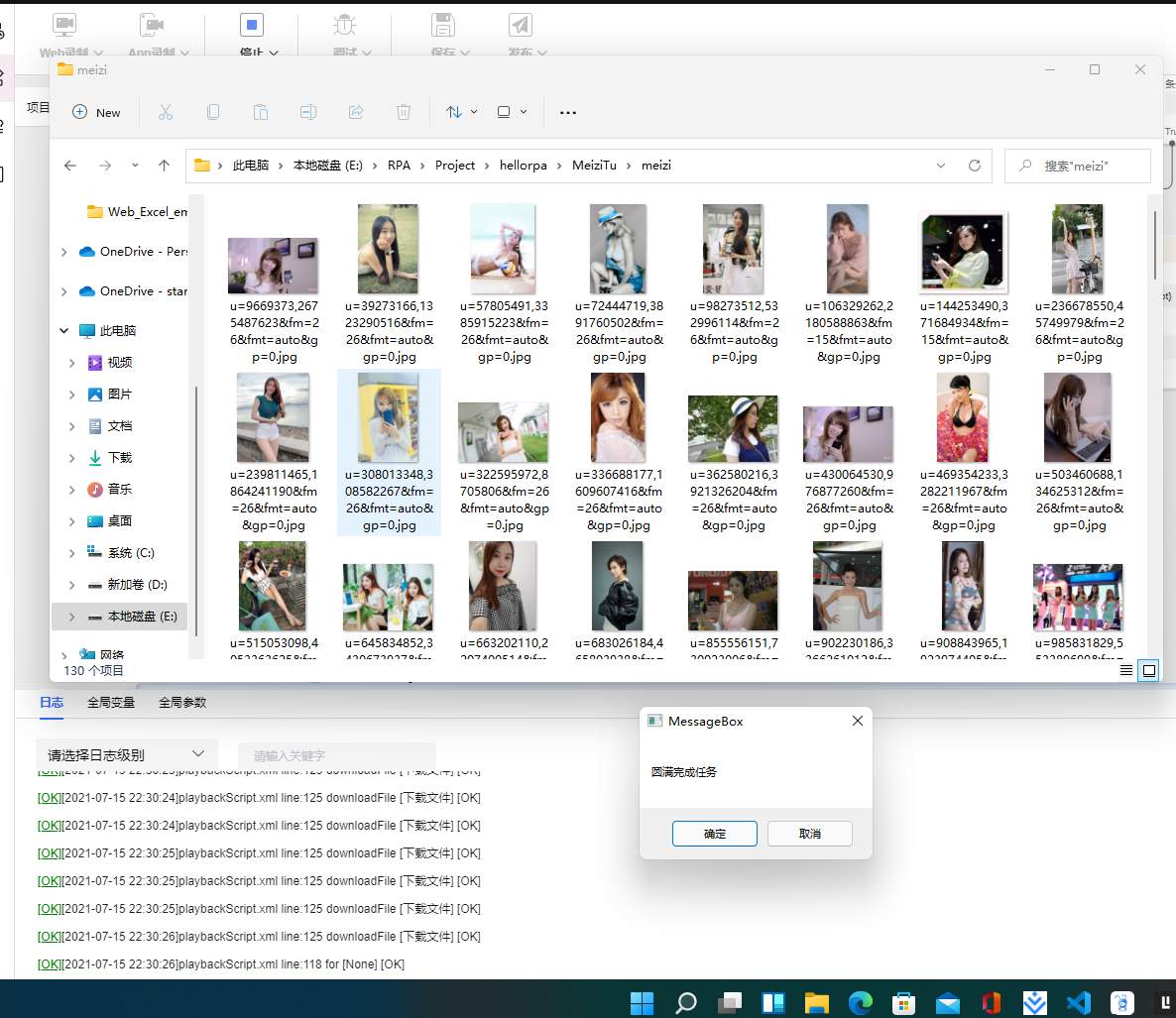Click the New button in Explorer toolbar
Screen dimensions: 1176x1018
[96, 112]
